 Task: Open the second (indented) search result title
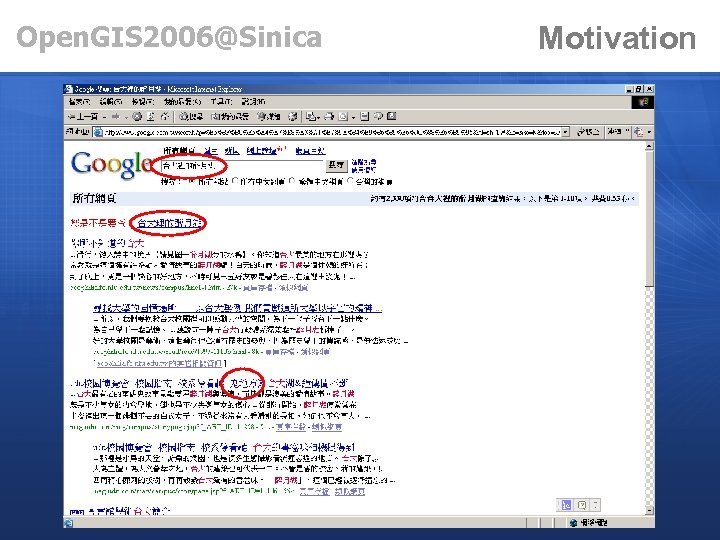pos(237,308)
